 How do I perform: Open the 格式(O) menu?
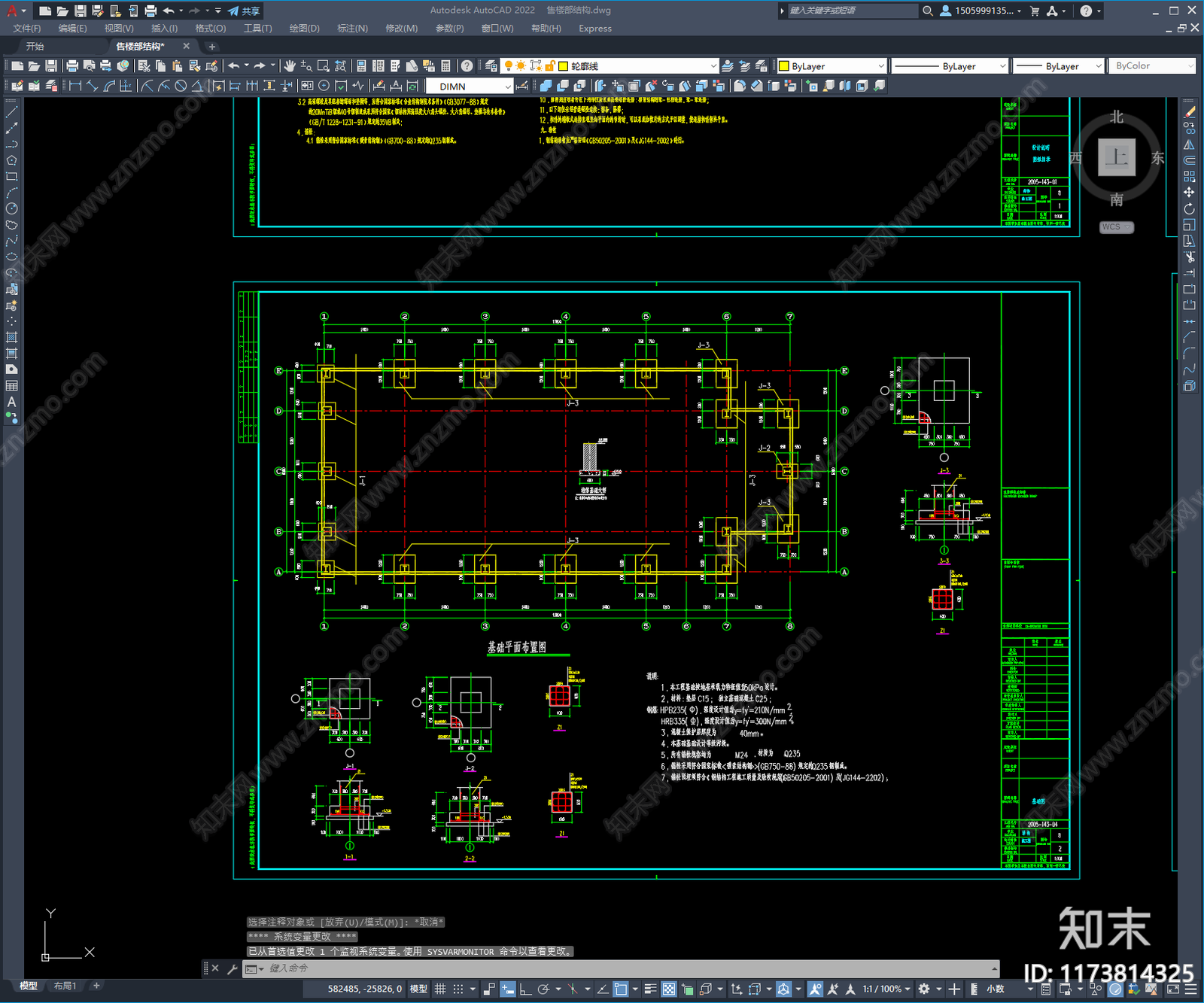pos(210,29)
